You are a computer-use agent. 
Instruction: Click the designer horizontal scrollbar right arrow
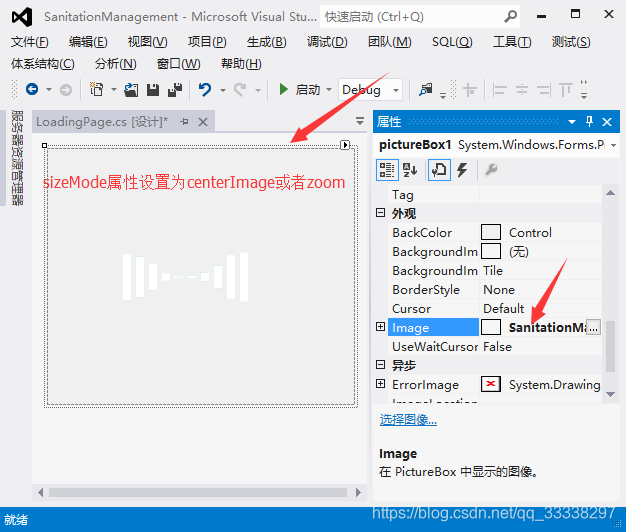[x=358, y=492]
